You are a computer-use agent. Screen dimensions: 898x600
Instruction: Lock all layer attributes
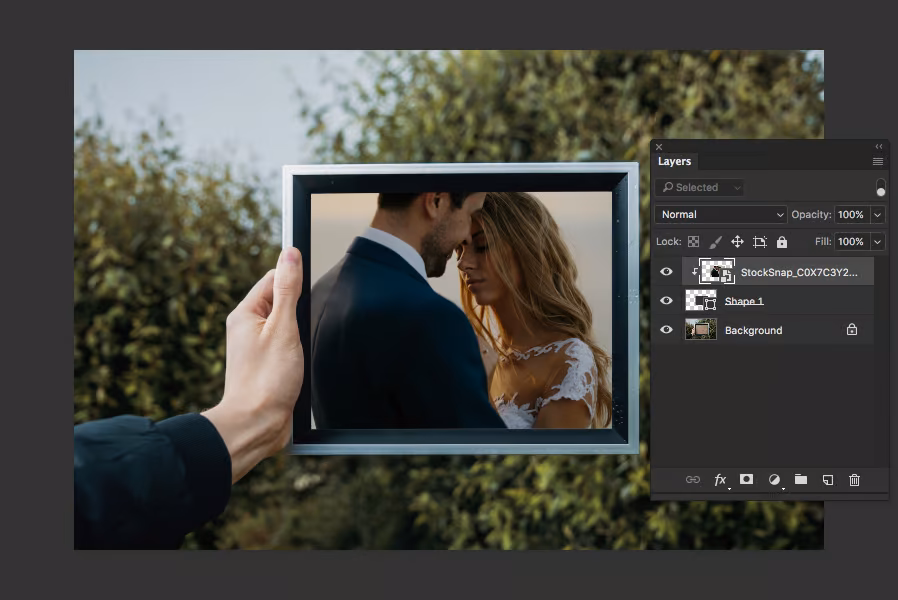[782, 242]
